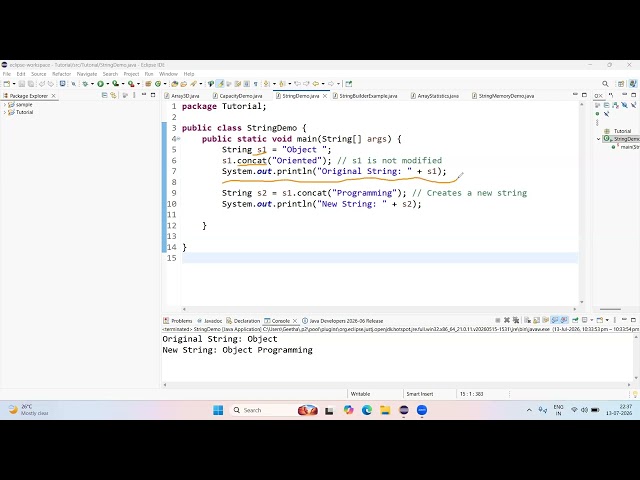Toggle Scroll Lock in Console toolbar
The height and width of the screenshot is (480, 640).
(x=537, y=320)
